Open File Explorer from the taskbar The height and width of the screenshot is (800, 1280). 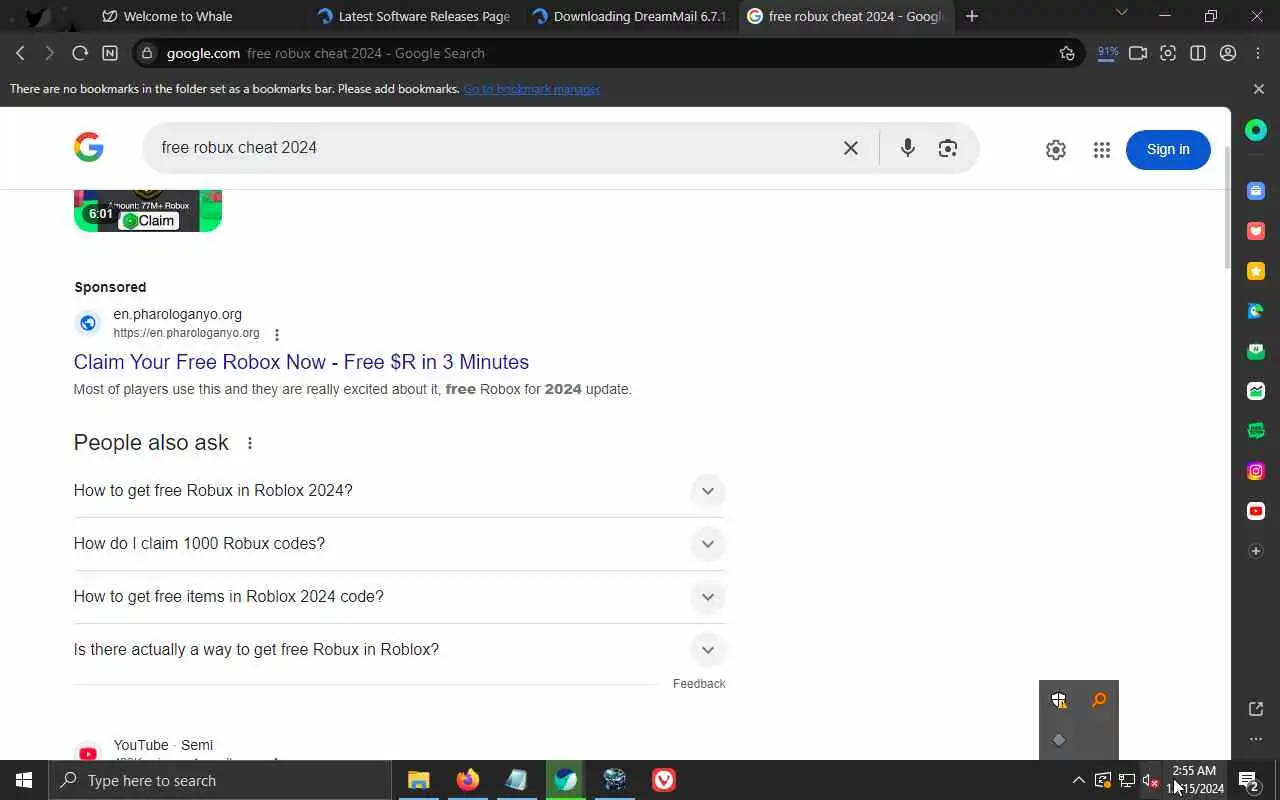click(418, 780)
